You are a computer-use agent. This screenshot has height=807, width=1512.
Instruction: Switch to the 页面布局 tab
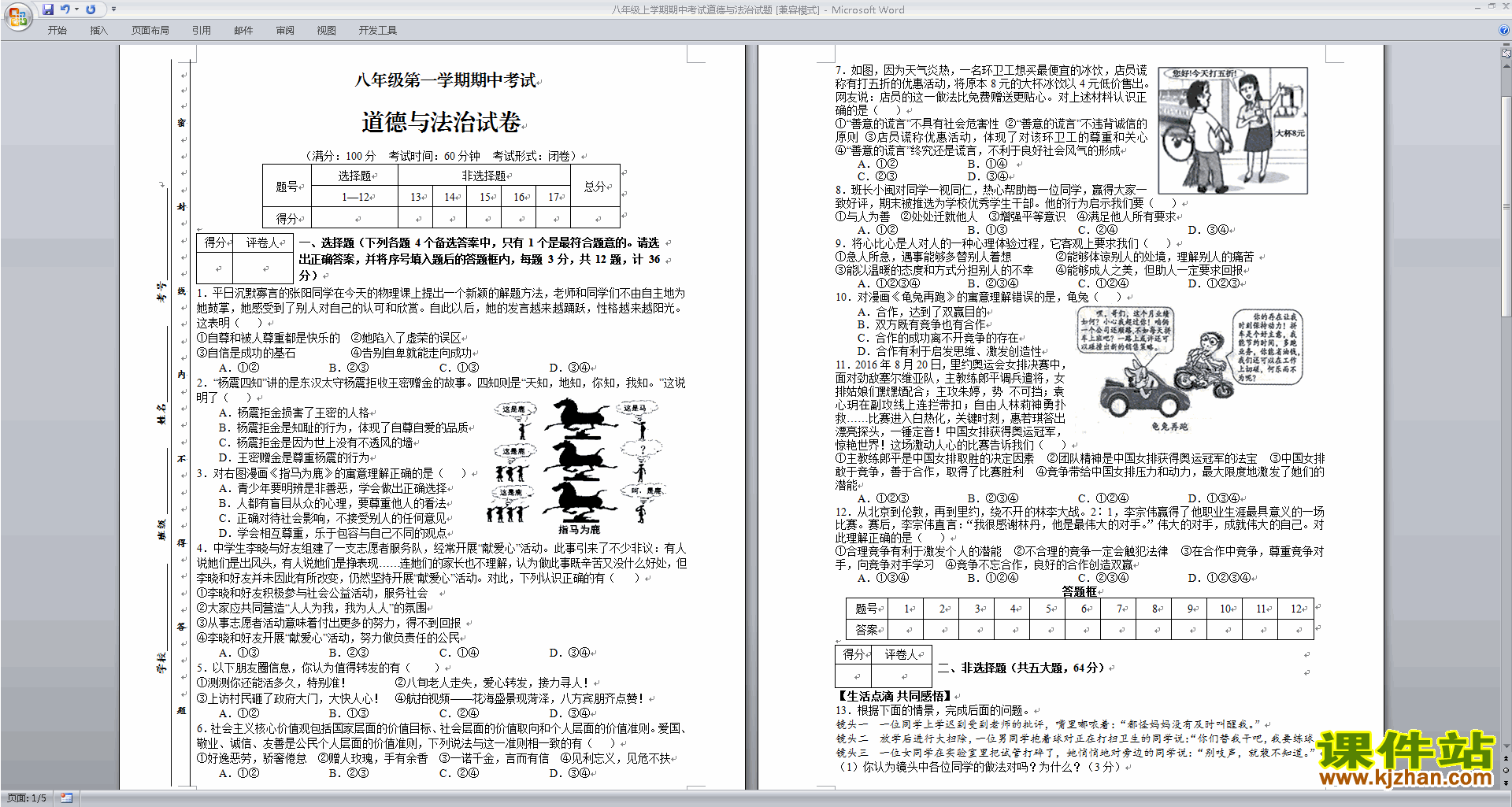coord(150,31)
